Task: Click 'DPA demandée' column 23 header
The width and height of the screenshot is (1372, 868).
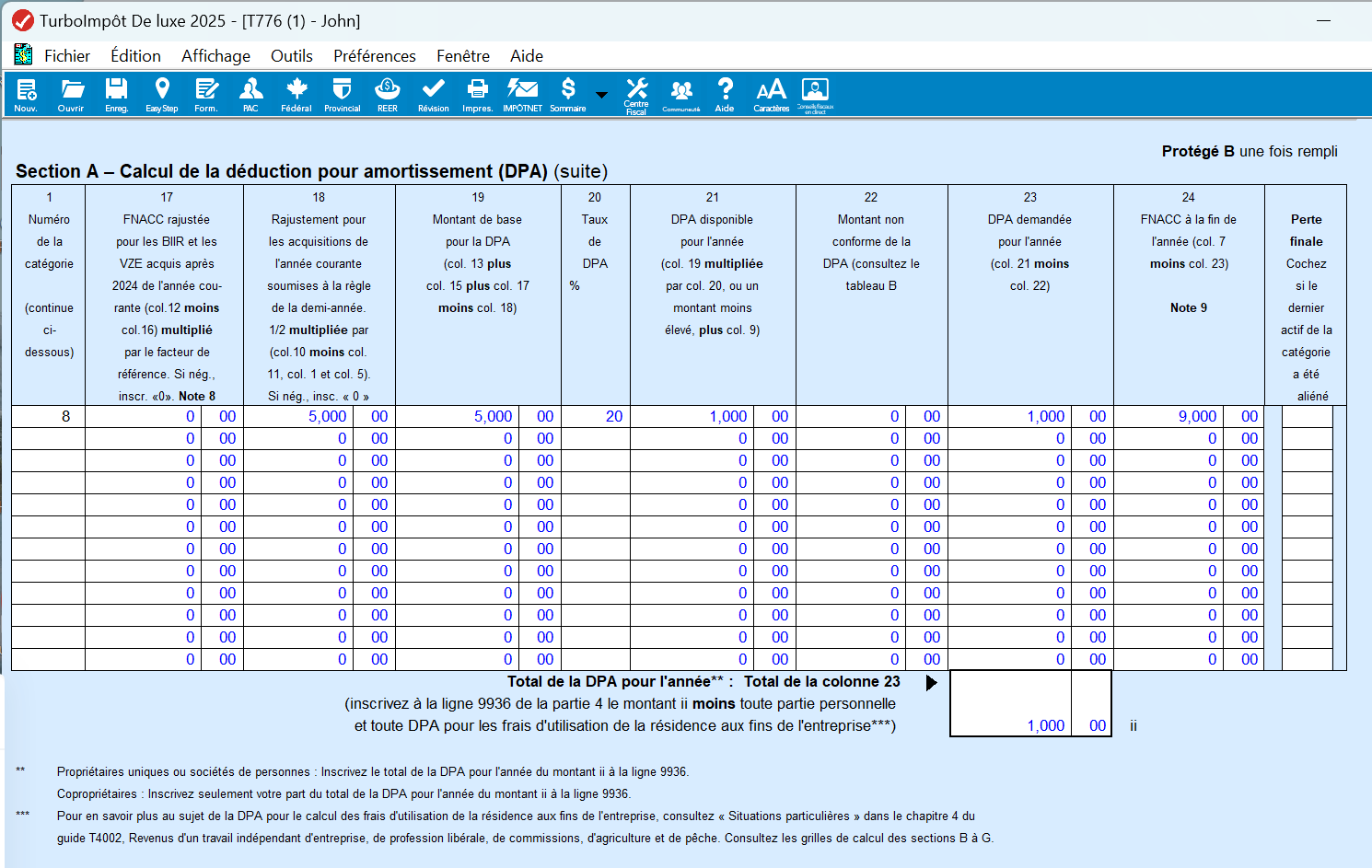Action: click(1029, 219)
